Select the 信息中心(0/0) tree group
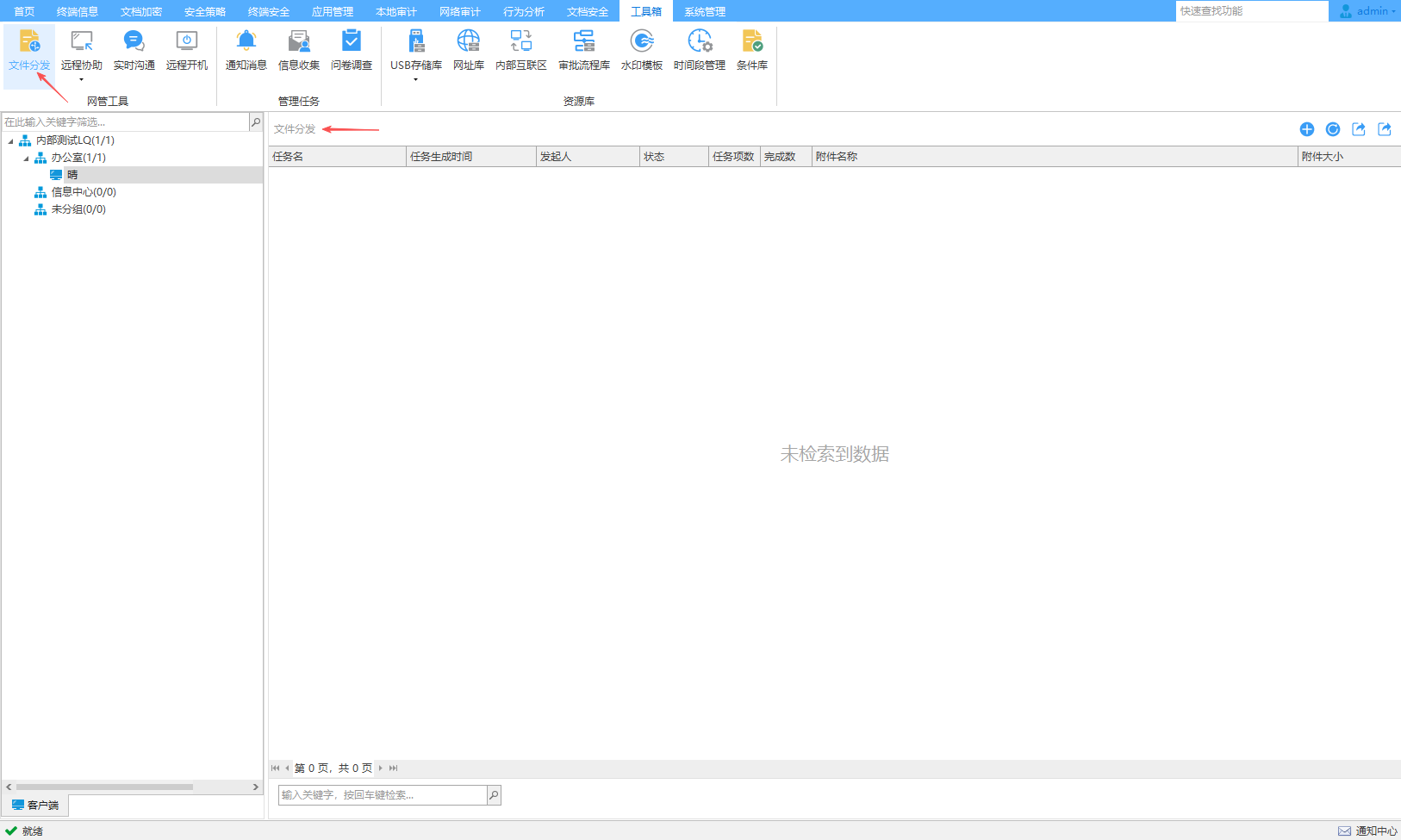This screenshot has height=840, width=1401. [83, 192]
